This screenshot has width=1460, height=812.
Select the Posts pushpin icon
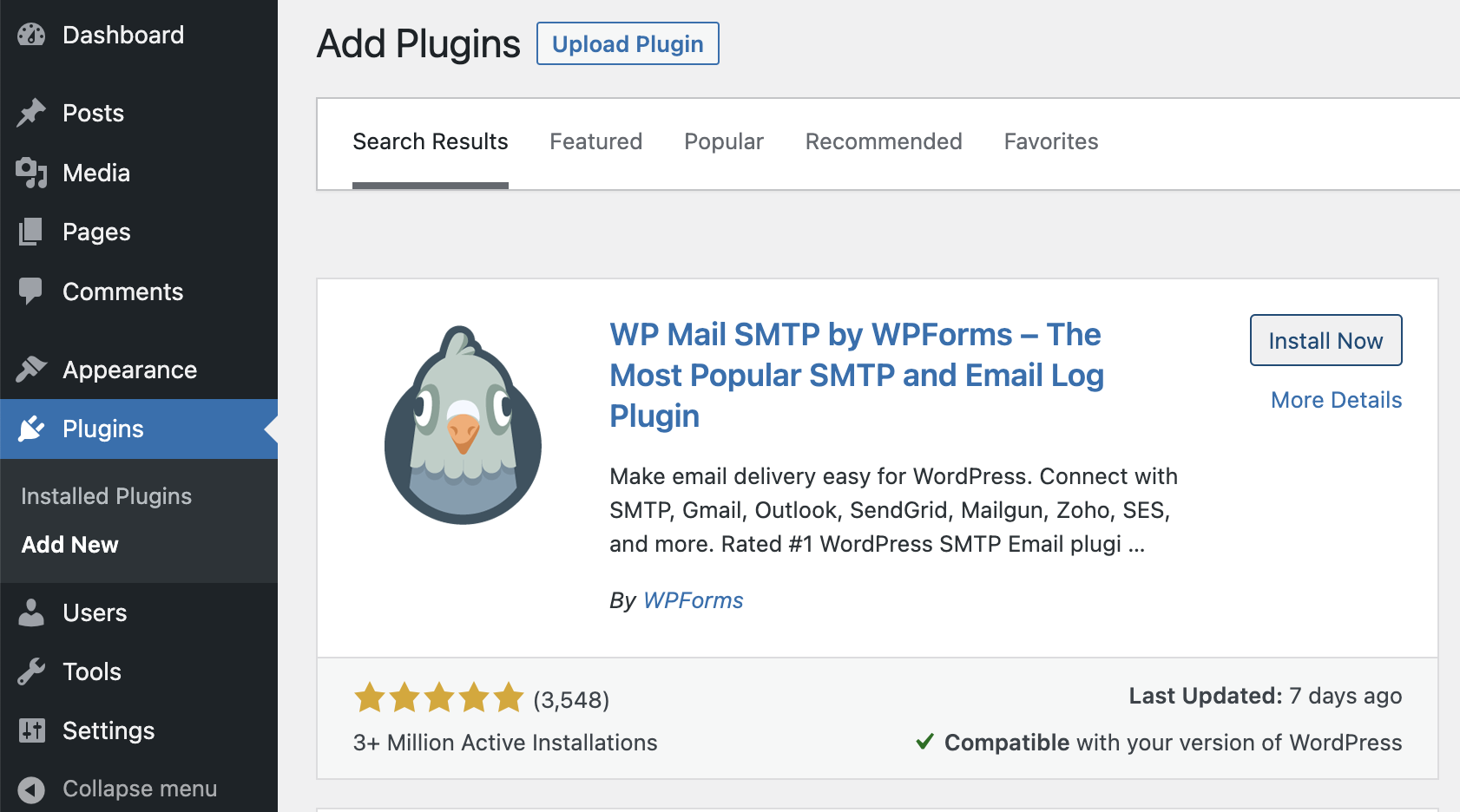coord(30,112)
